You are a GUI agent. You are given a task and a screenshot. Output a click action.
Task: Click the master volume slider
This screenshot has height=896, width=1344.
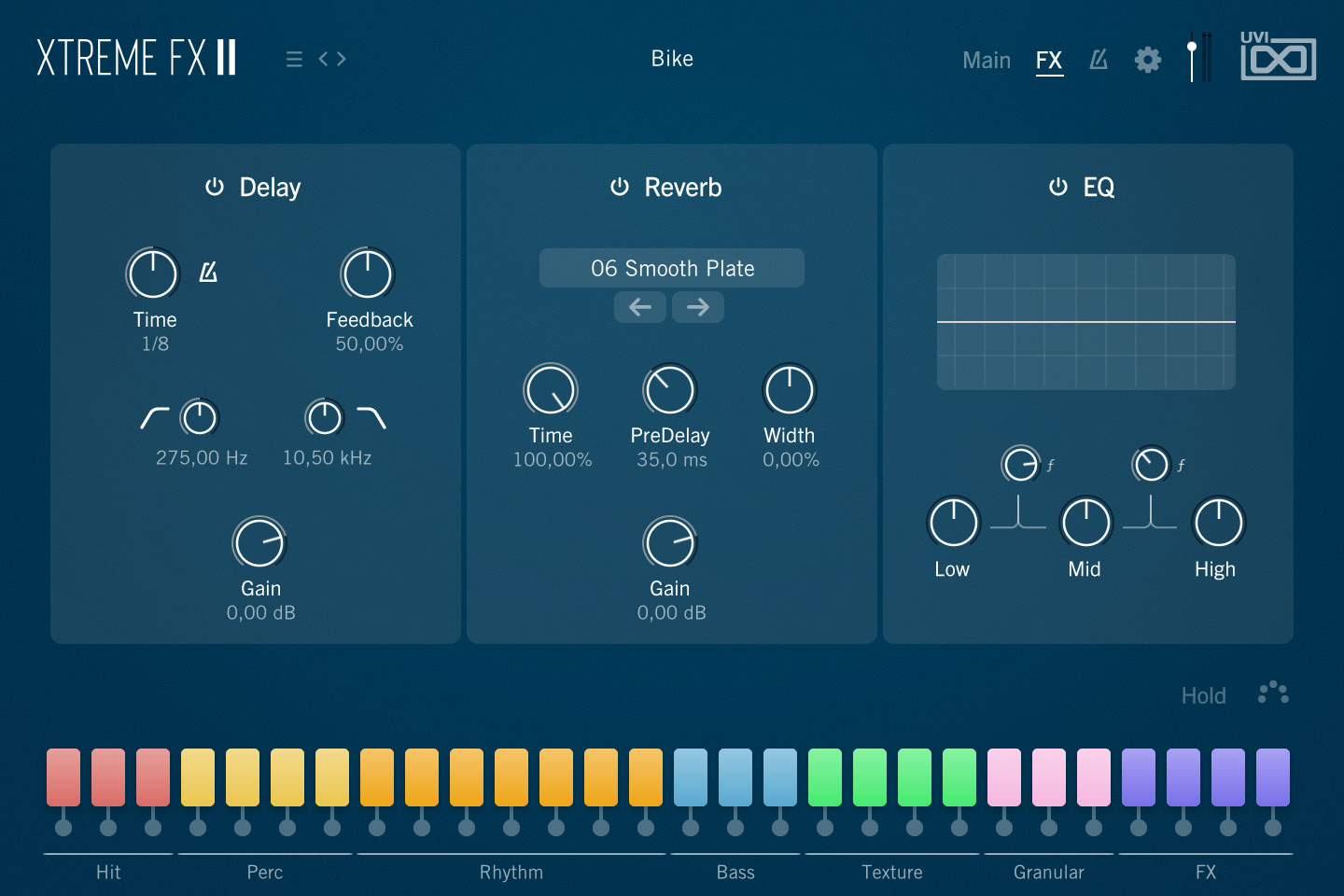tap(1193, 58)
